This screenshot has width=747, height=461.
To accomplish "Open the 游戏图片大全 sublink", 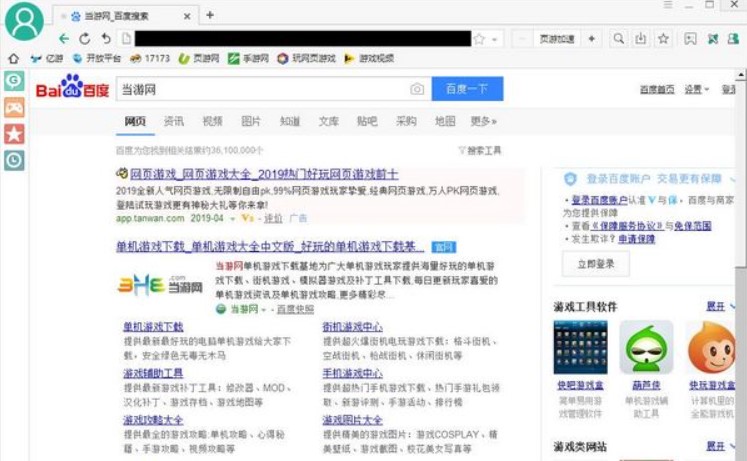I will pyautogui.click(x=353, y=420).
